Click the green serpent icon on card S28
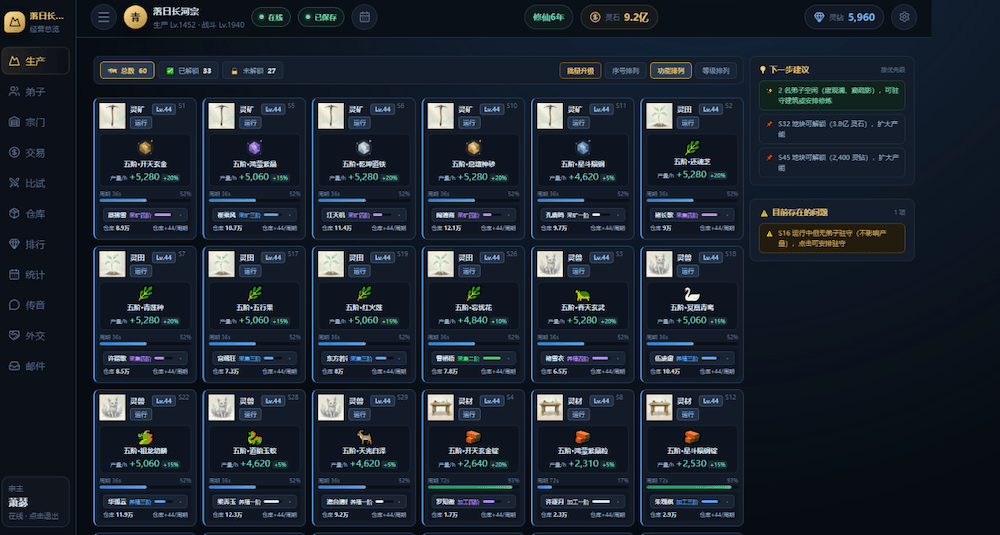The width and height of the screenshot is (1000, 535). (x=254, y=437)
